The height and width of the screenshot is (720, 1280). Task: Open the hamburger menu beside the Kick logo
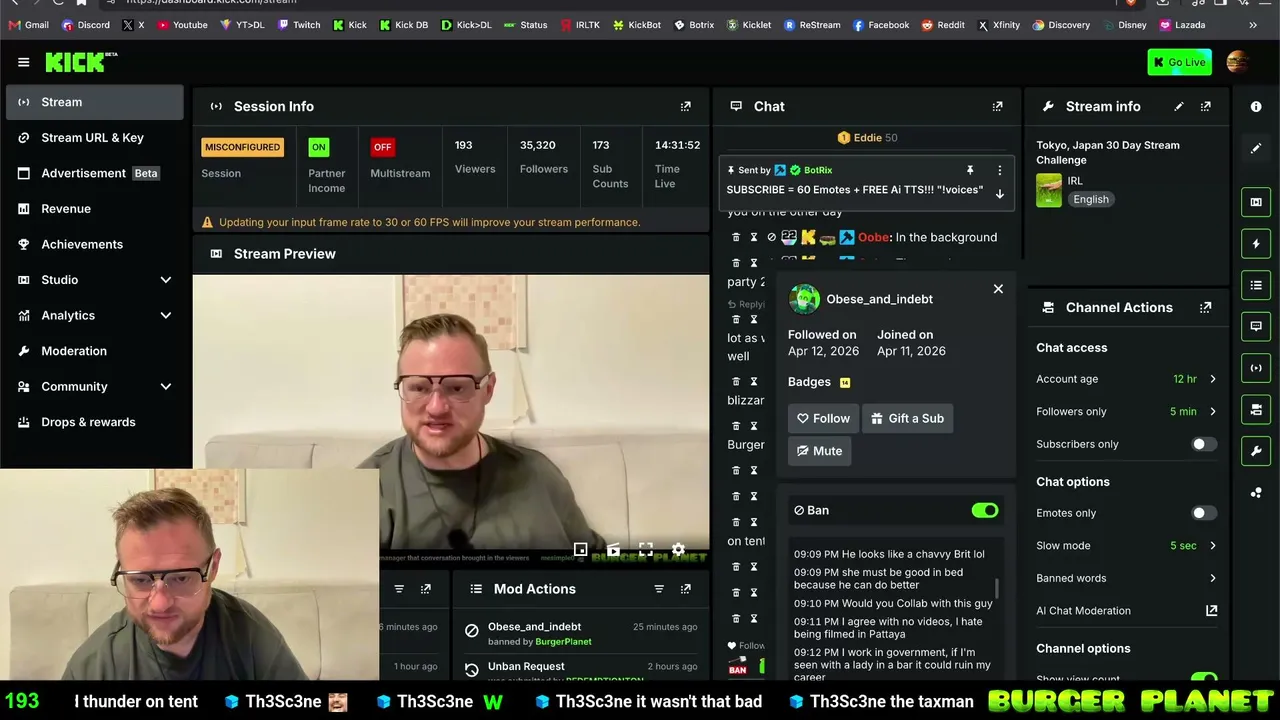pyautogui.click(x=24, y=62)
